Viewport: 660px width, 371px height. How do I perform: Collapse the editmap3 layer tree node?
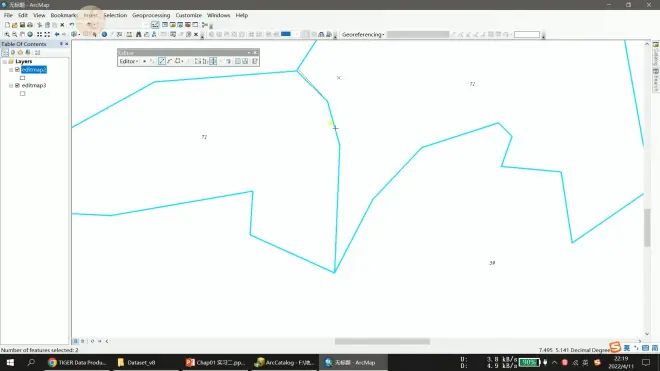[x=11, y=85]
